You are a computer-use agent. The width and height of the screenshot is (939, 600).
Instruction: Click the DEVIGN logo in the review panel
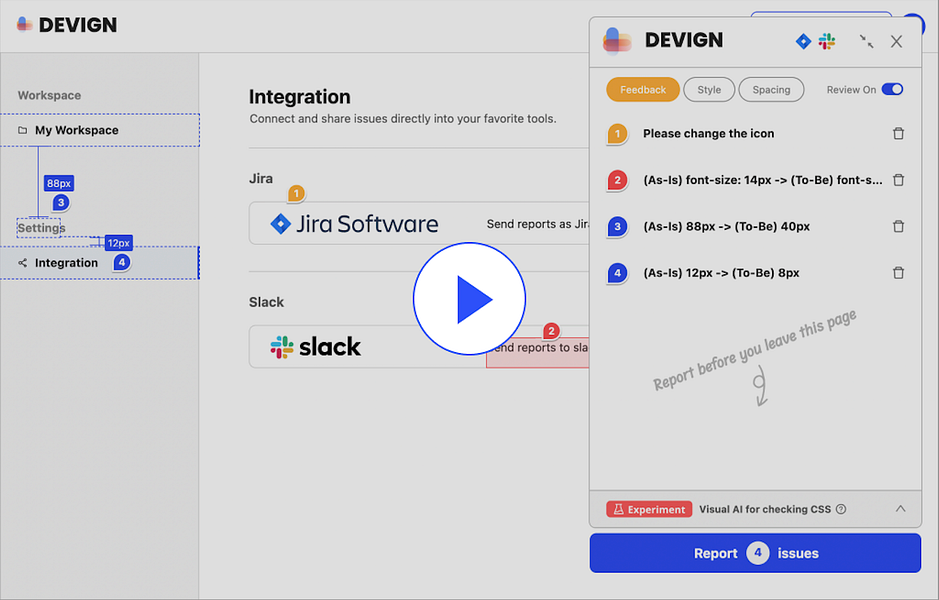(x=663, y=41)
